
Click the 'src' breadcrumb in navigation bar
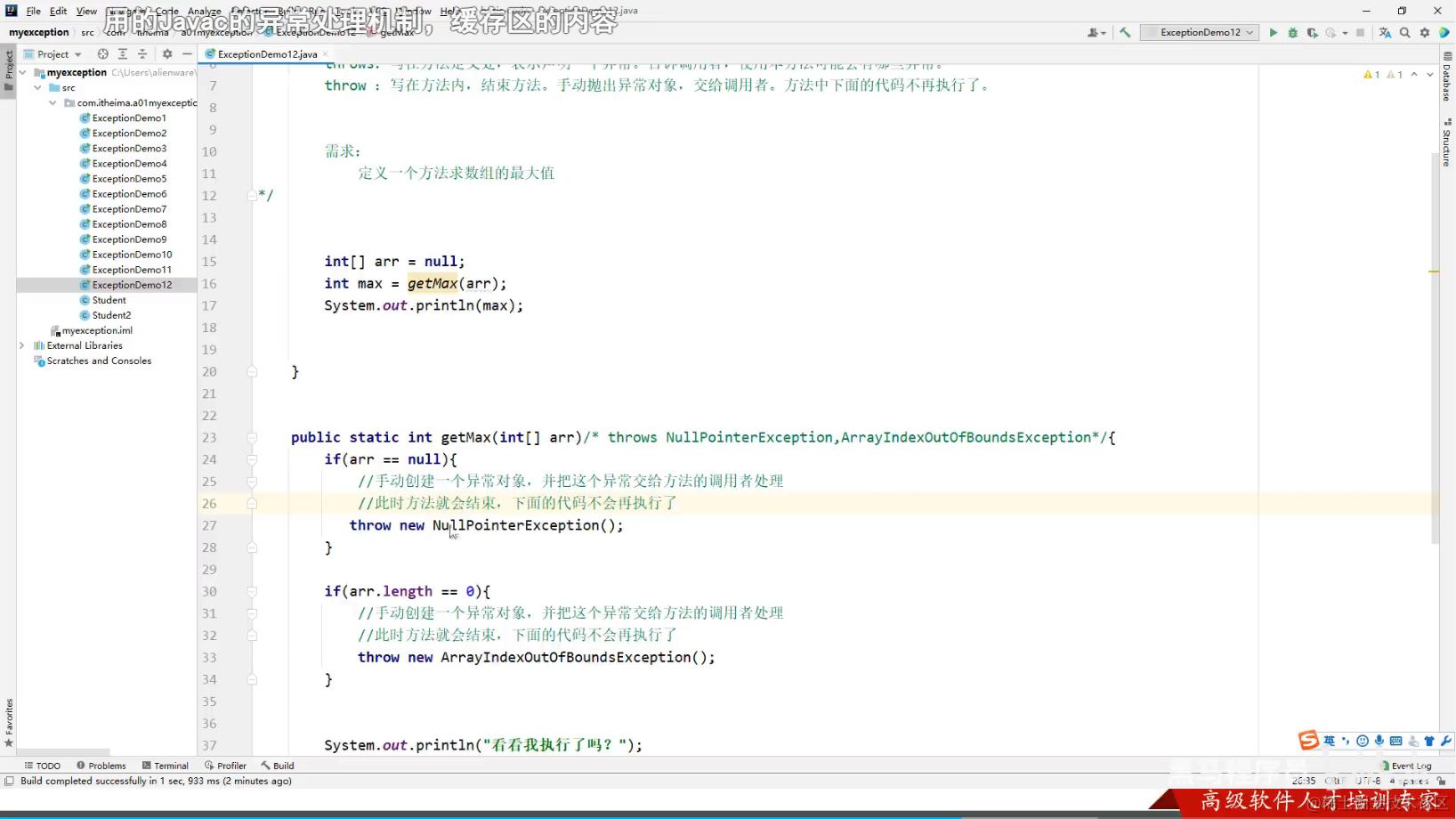(x=87, y=33)
